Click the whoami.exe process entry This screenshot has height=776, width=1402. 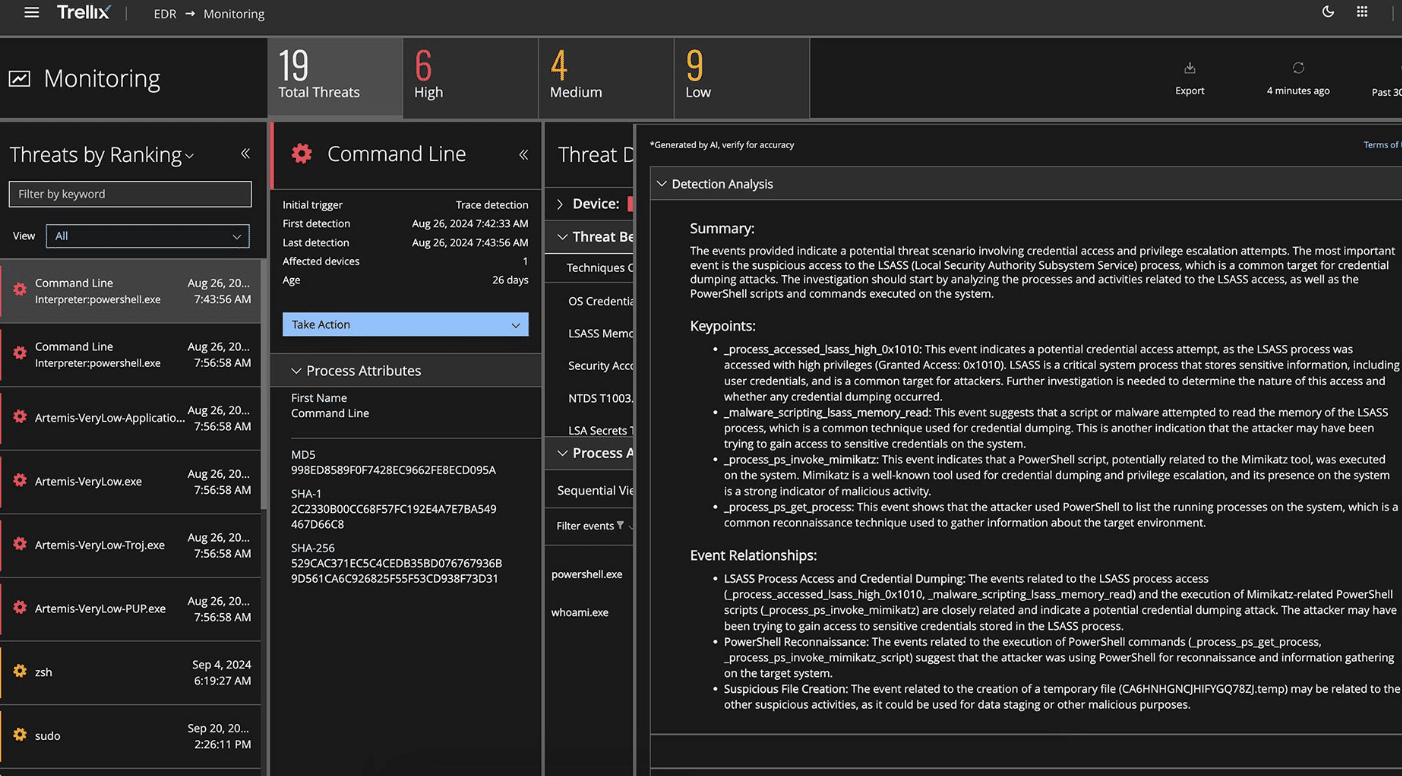click(580, 612)
